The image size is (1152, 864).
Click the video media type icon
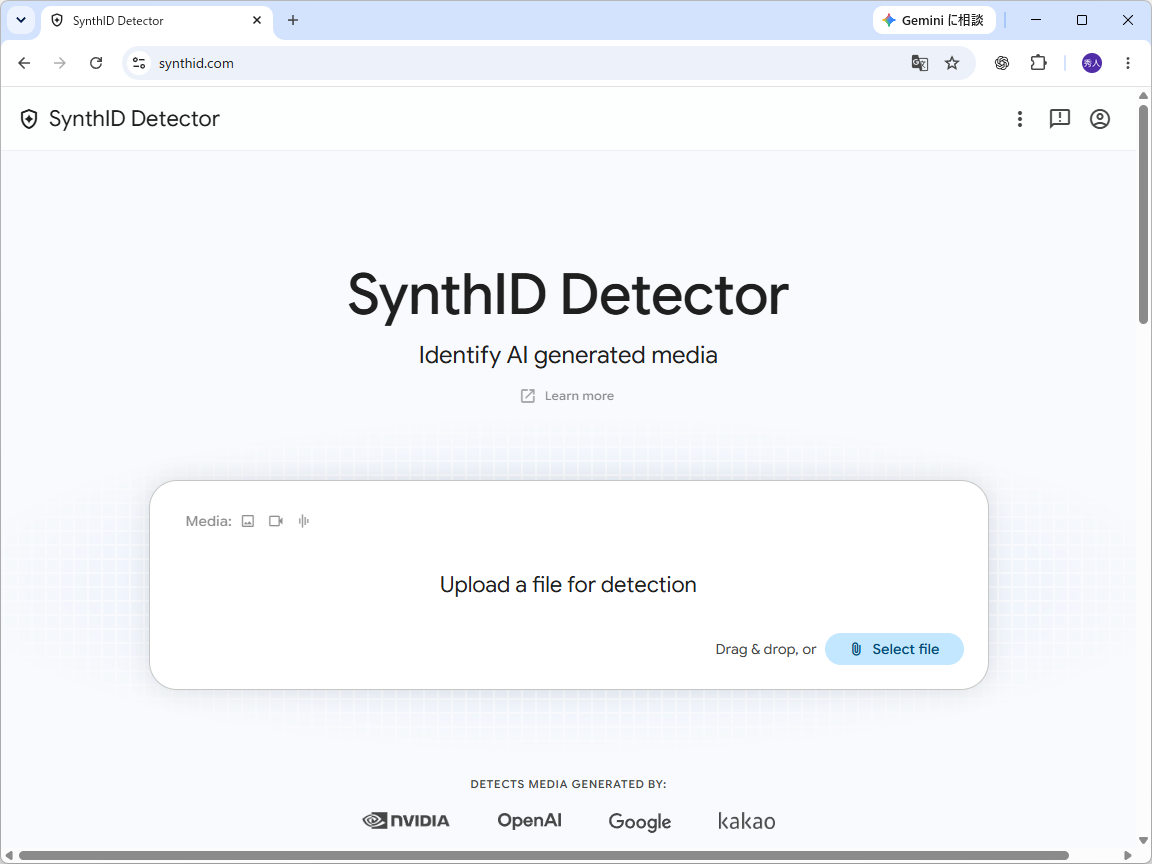coord(276,521)
